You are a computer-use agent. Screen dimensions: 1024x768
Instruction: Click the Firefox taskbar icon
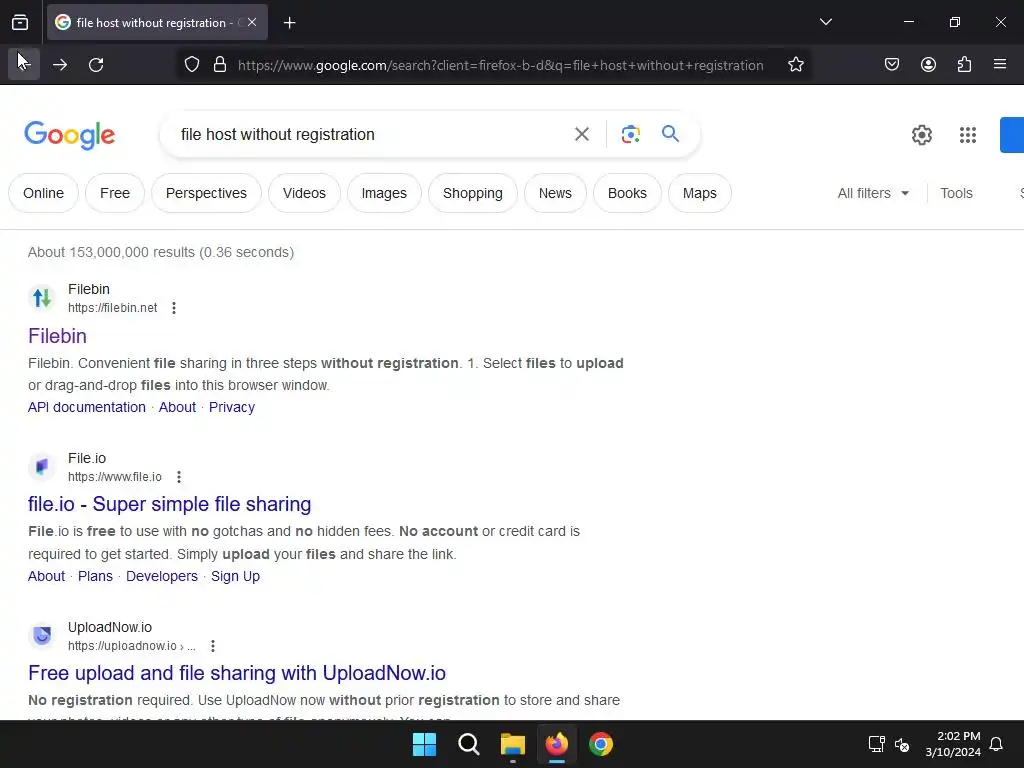pyautogui.click(x=556, y=744)
